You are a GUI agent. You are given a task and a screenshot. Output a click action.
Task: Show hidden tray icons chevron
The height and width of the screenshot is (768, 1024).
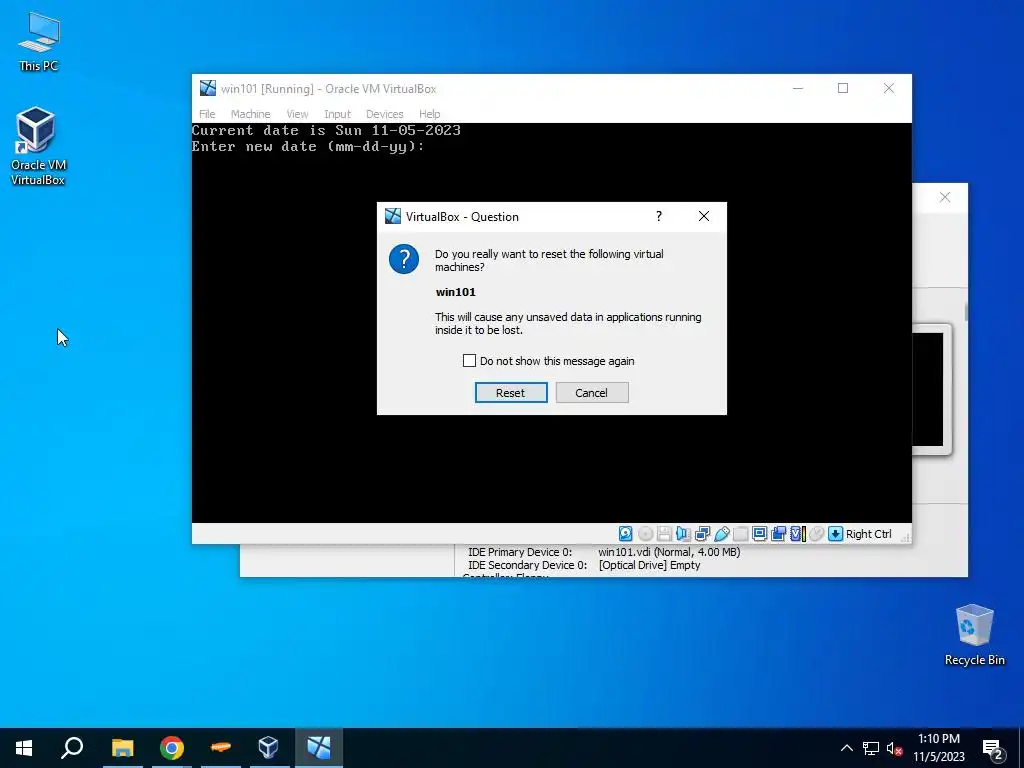pyautogui.click(x=846, y=748)
